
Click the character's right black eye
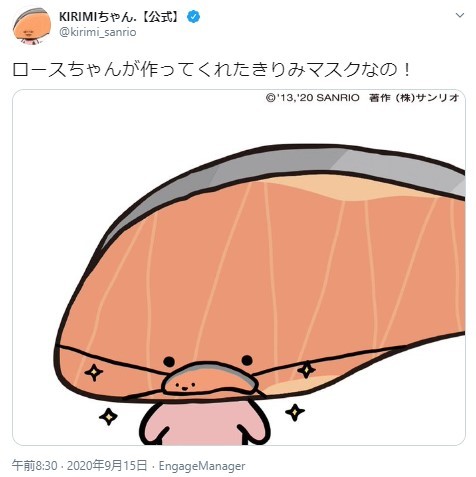(x=247, y=360)
